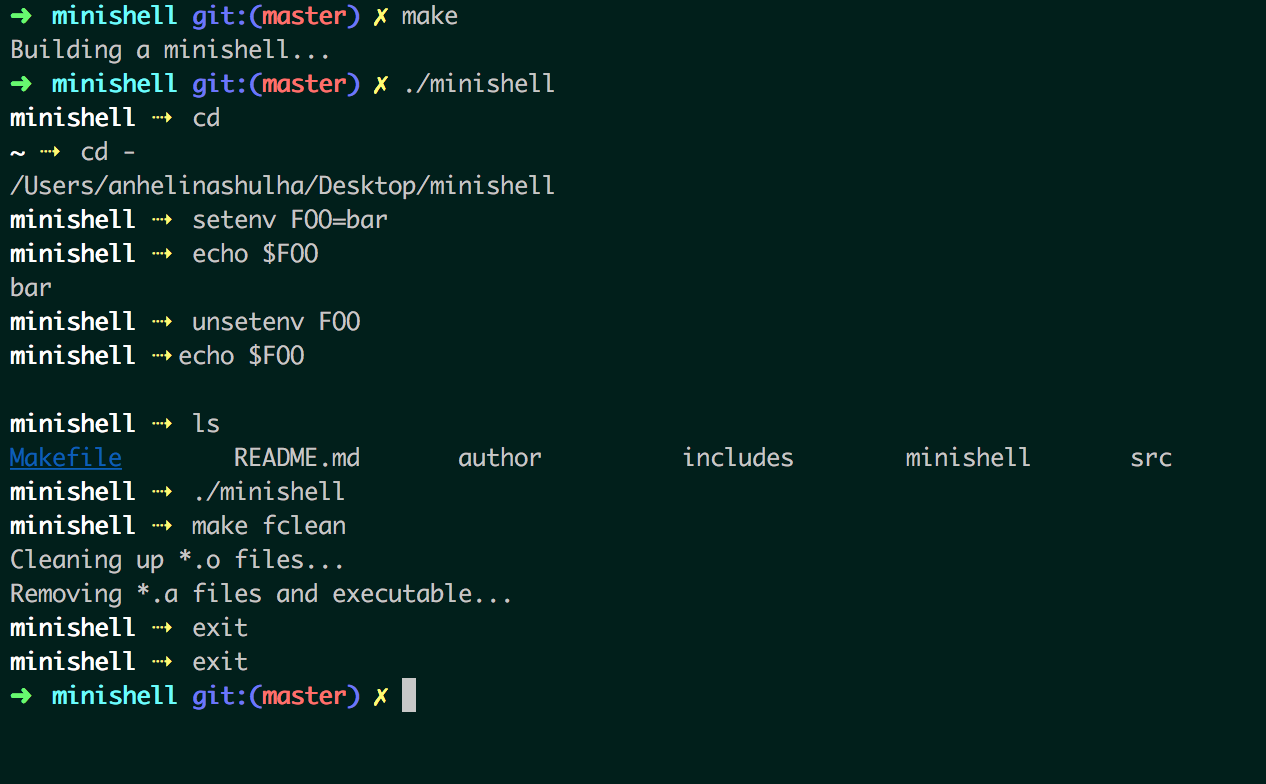
Task: Click the /Users/anhelinashulha/Desktop/minishell path output
Action: pyautogui.click(x=282, y=186)
